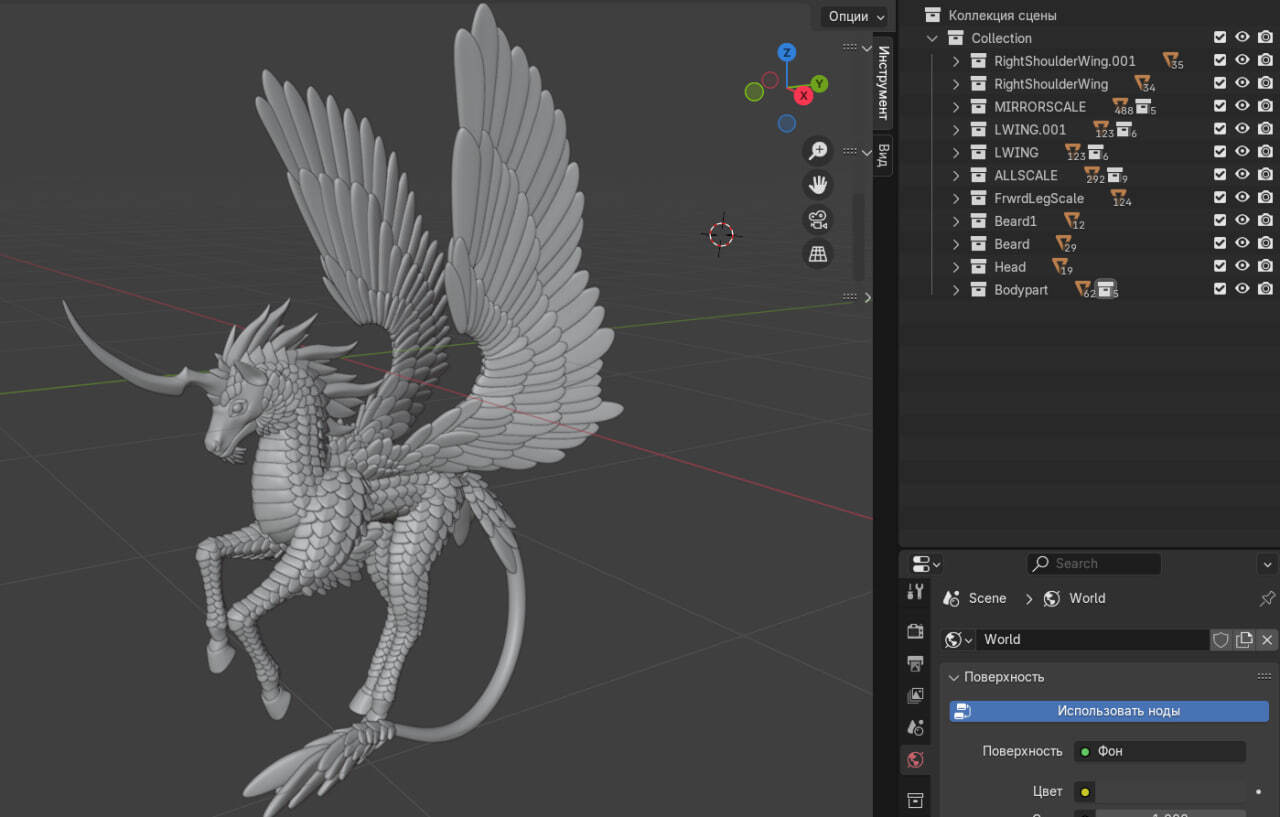Click the World datablock name field

pyautogui.click(x=1093, y=640)
